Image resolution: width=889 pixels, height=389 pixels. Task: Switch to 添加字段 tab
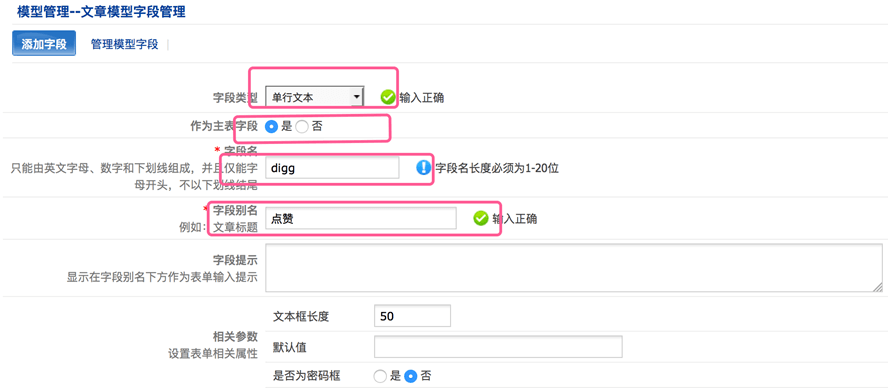point(44,44)
